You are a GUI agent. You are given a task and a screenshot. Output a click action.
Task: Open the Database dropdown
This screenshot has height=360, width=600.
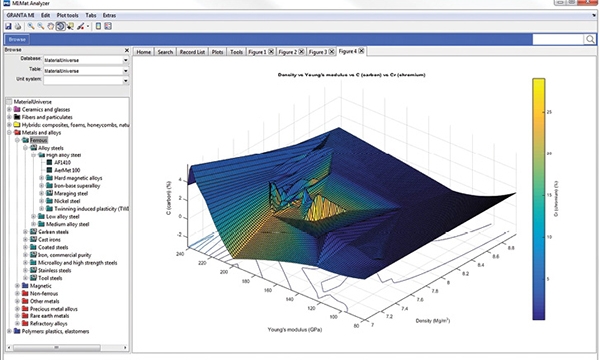pos(125,60)
